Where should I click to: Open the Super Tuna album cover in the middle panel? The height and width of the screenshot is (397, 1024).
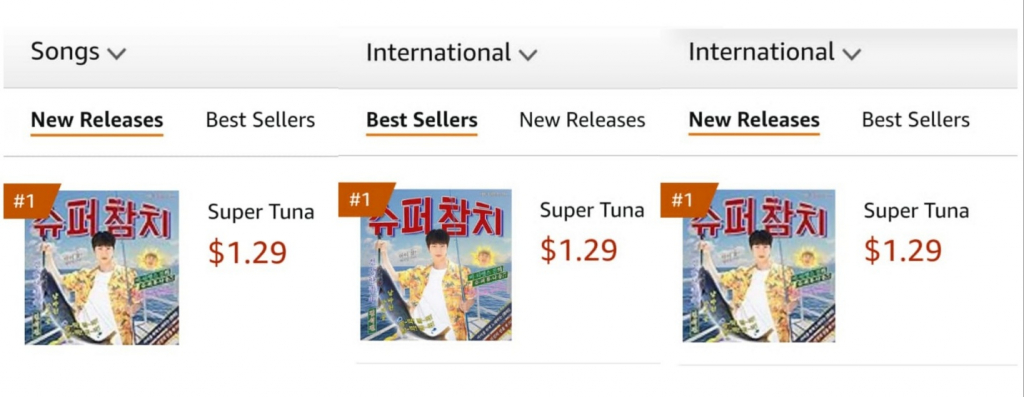(436, 264)
